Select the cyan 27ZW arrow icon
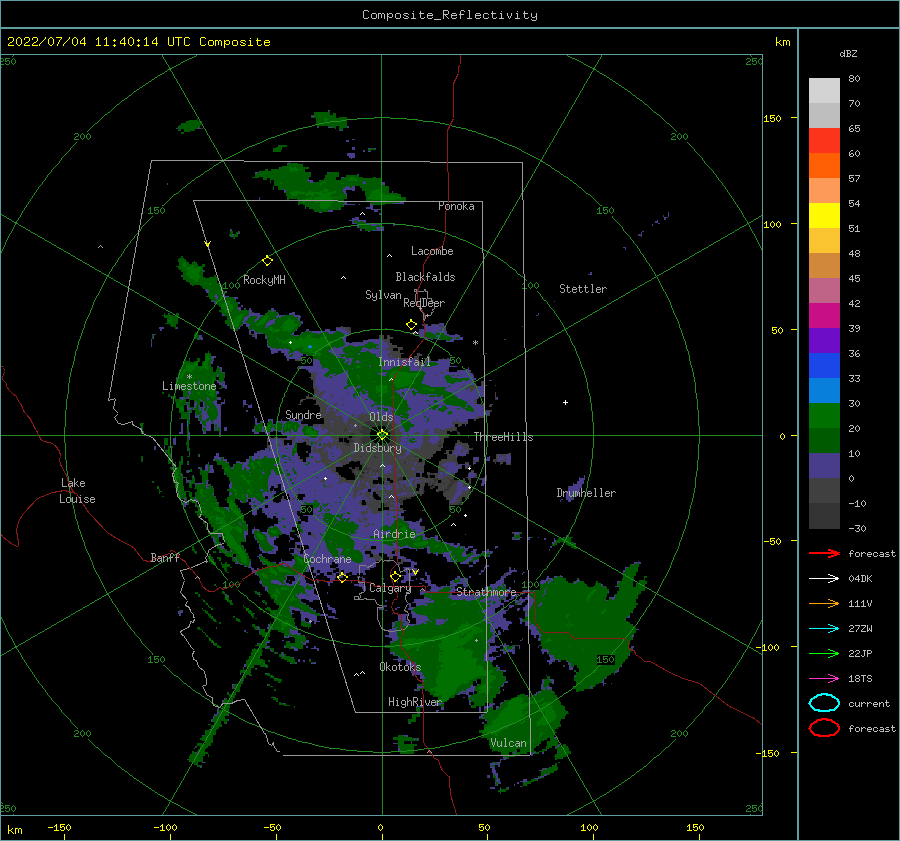 coord(824,629)
